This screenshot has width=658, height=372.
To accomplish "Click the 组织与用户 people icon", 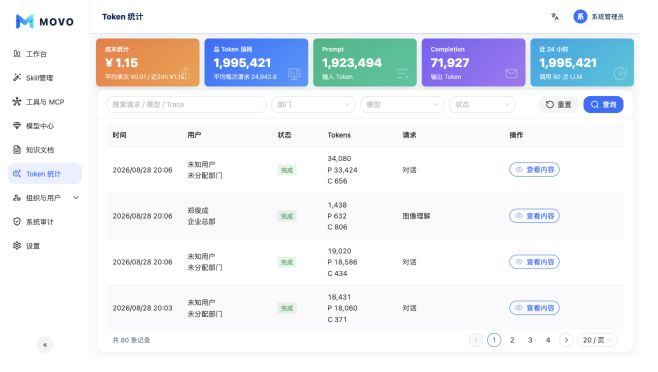I will (x=17, y=197).
